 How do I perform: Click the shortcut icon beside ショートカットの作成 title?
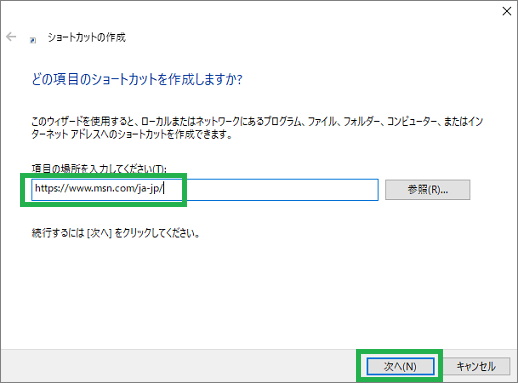[x=33, y=40]
